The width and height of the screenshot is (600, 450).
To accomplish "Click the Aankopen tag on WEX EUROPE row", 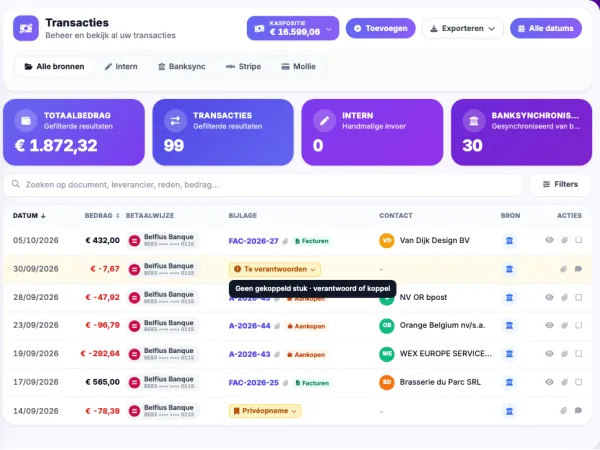I will pyautogui.click(x=306, y=354).
